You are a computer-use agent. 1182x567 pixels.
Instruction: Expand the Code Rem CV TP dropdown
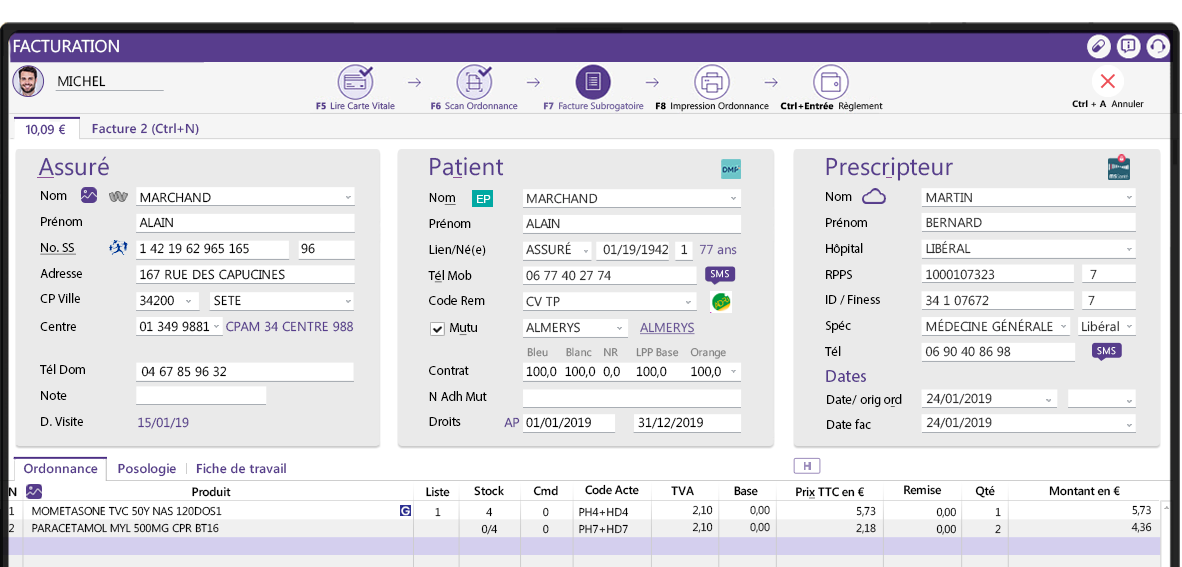coord(688,302)
